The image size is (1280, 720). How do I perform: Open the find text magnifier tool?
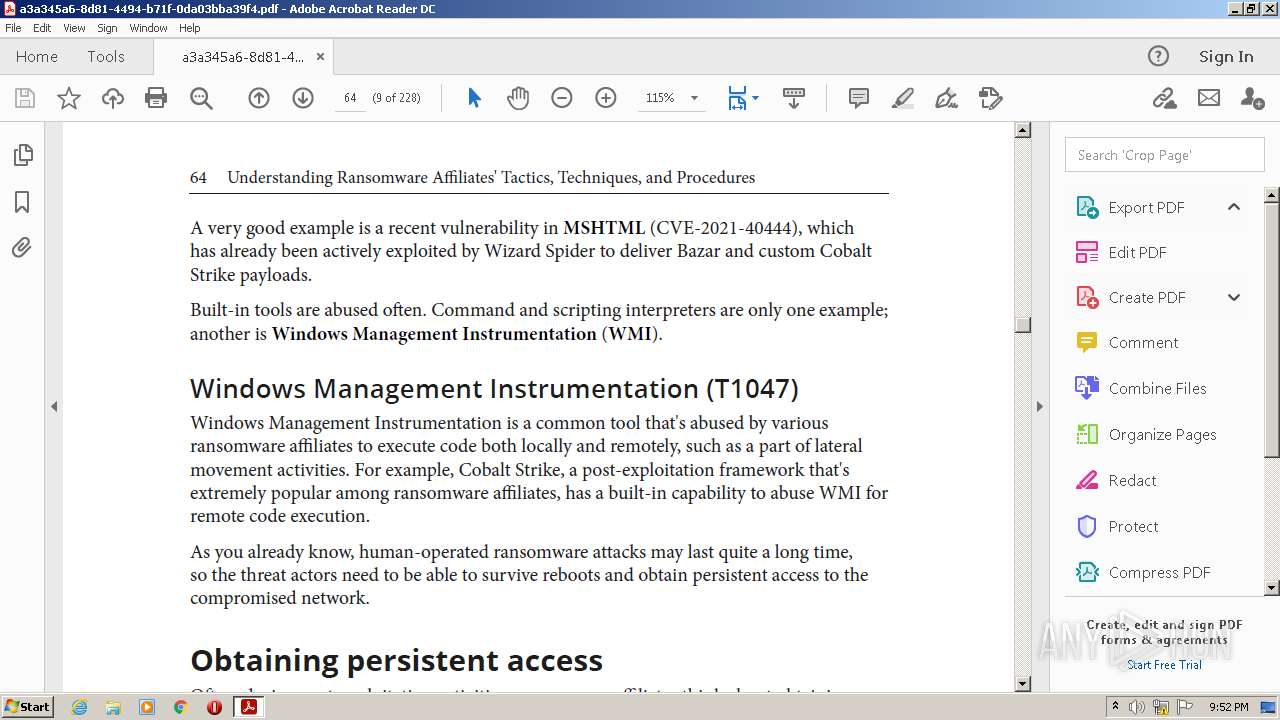tap(201, 98)
